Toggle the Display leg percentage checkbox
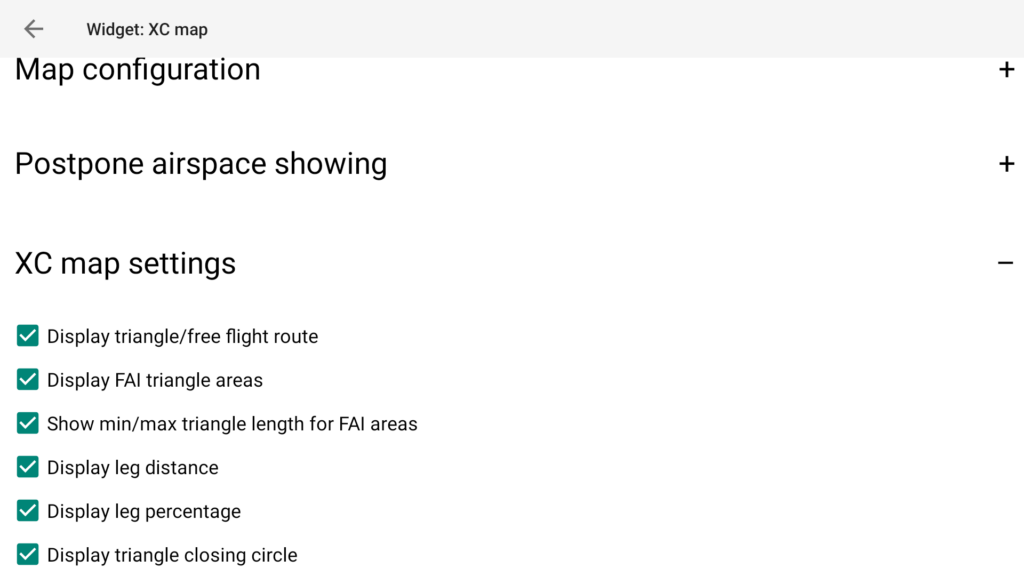 pos(28,511)
